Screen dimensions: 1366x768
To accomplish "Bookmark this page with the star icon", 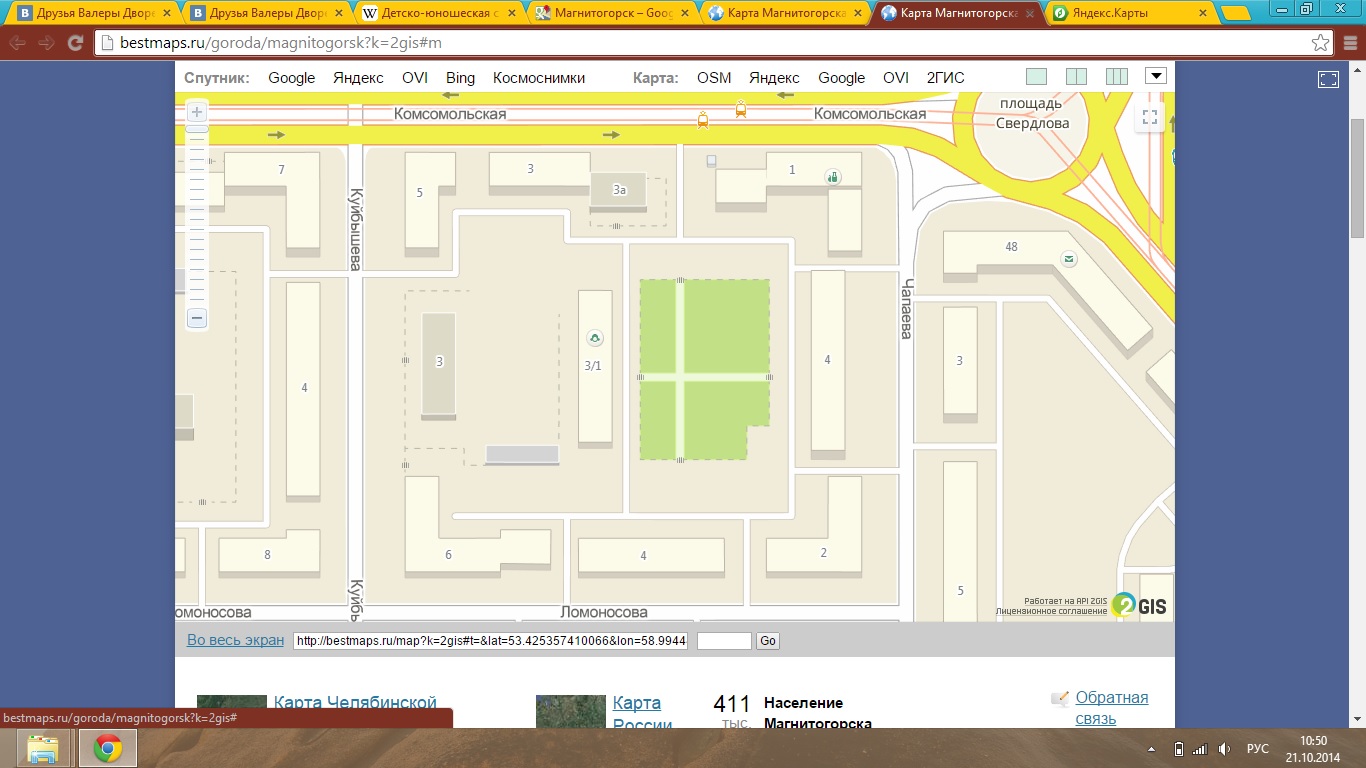I will point(1321,43).
